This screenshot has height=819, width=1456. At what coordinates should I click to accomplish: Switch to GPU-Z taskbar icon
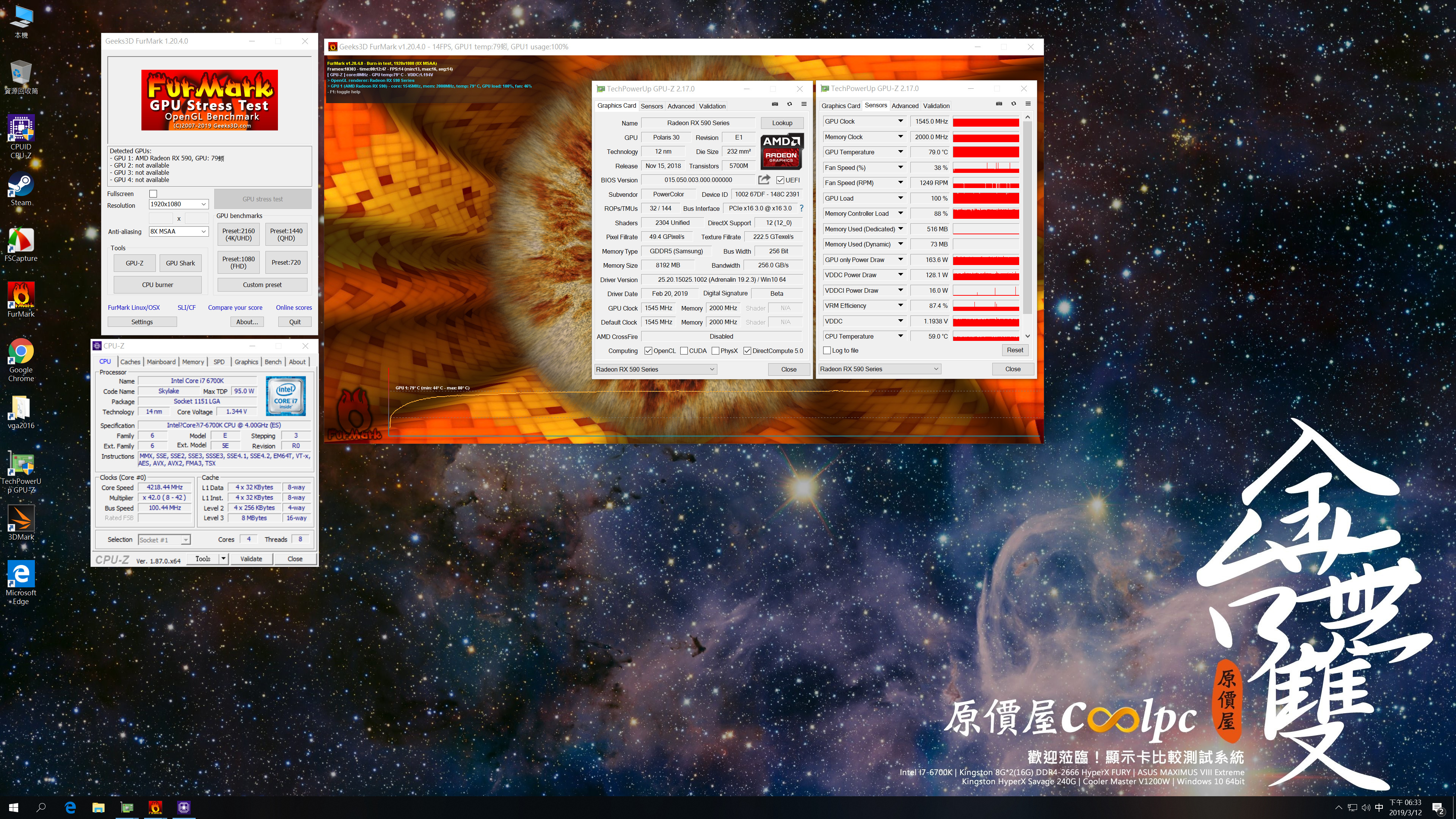tap(127, 807)
